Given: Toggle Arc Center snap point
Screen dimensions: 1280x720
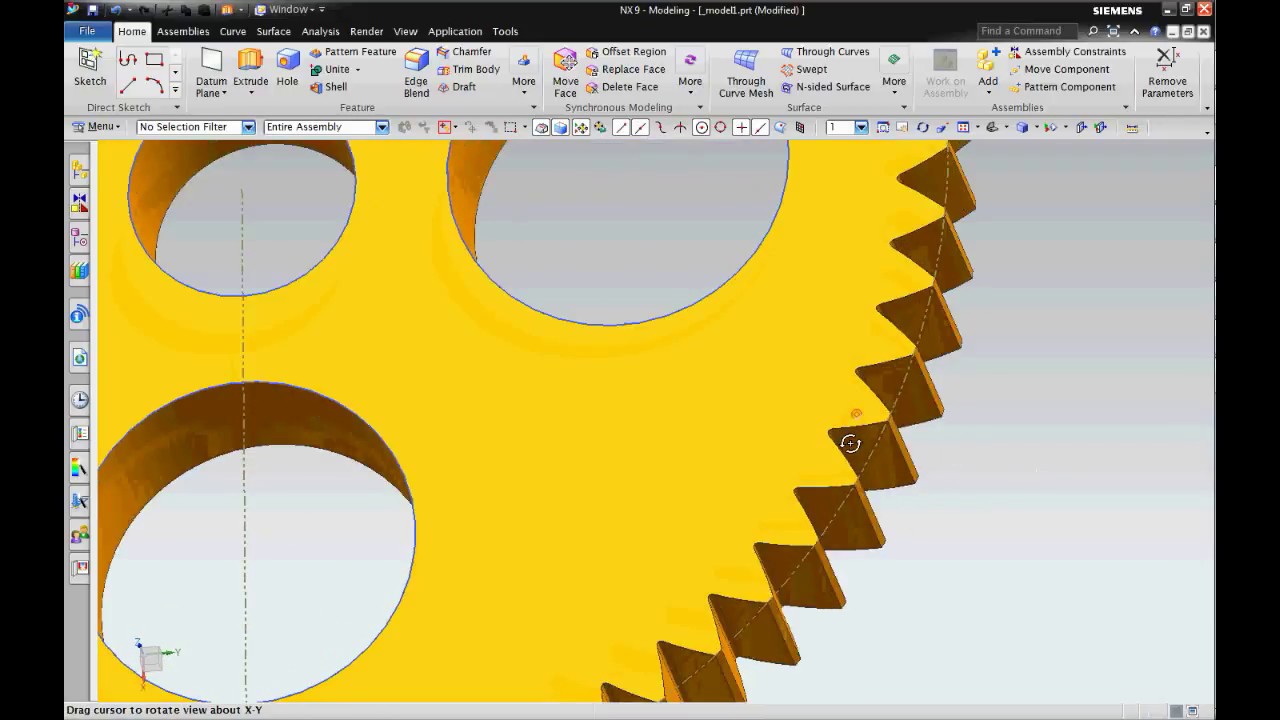Looking at the screenshot, I should tap(701, 127).
